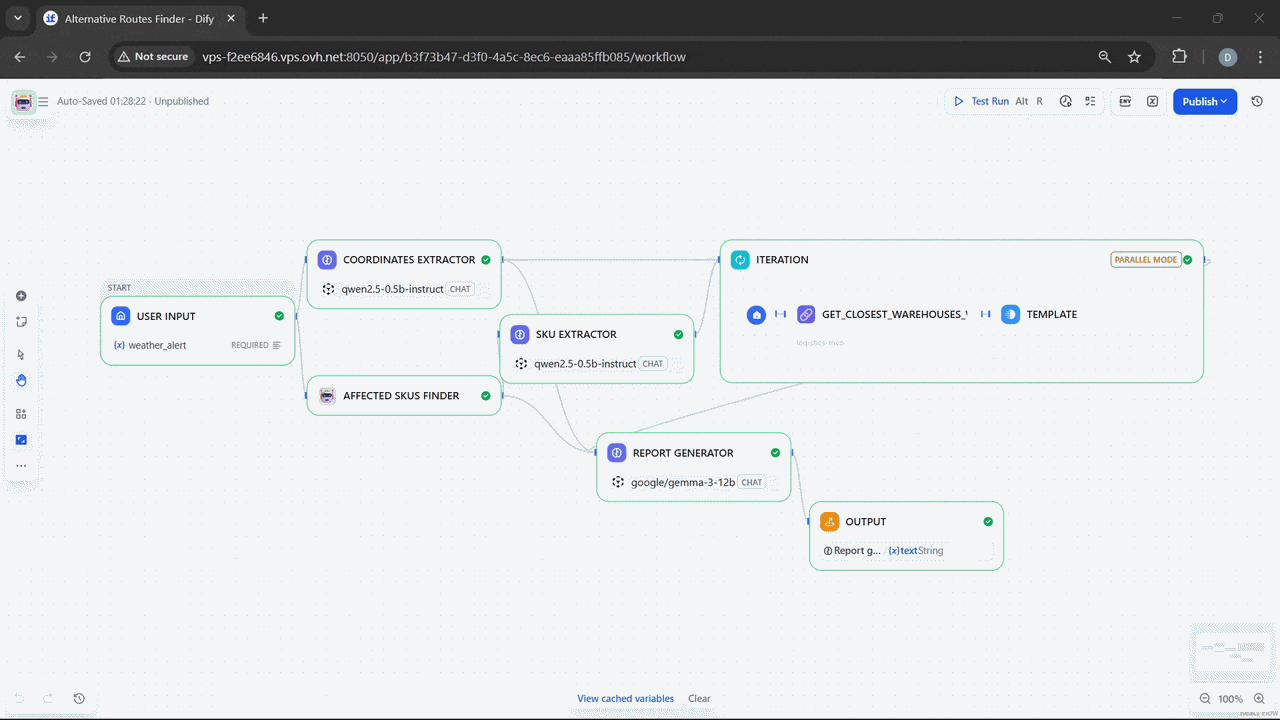Open Chrome's browser menu

pyautogui.click(x=1261, y=57)
